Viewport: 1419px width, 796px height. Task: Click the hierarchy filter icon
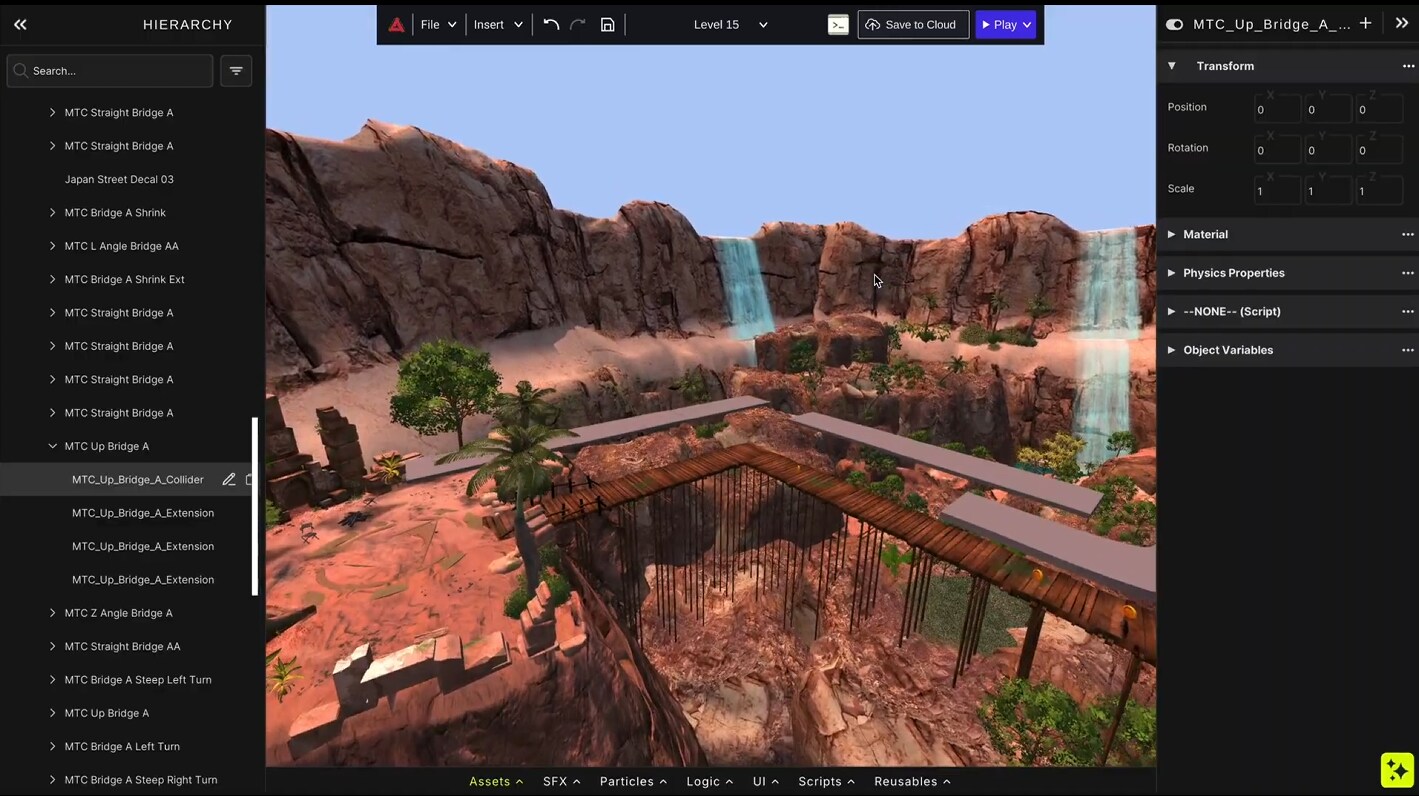(x=236, y=71)
